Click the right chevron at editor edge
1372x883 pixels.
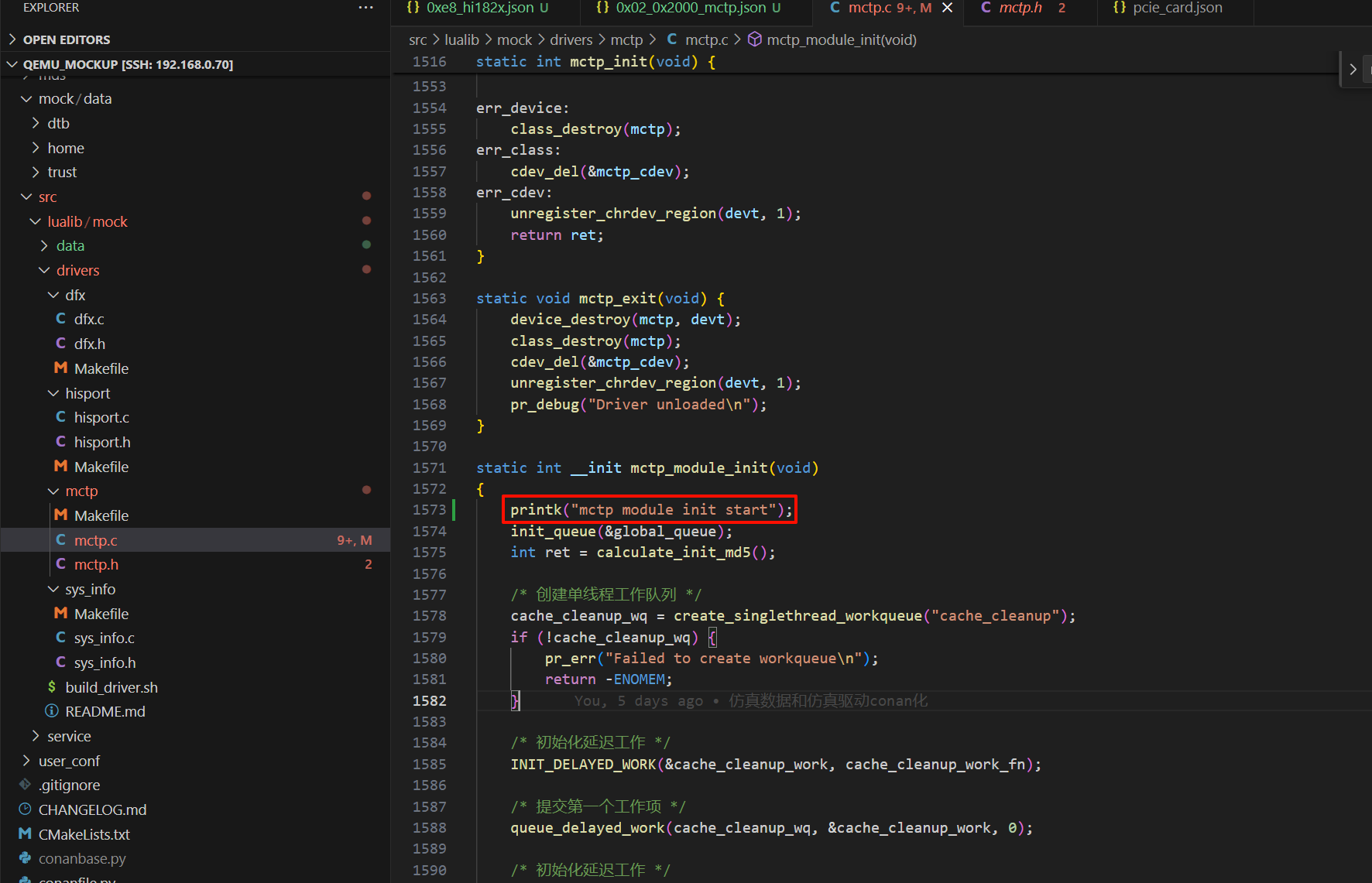tap(1353, 69)
